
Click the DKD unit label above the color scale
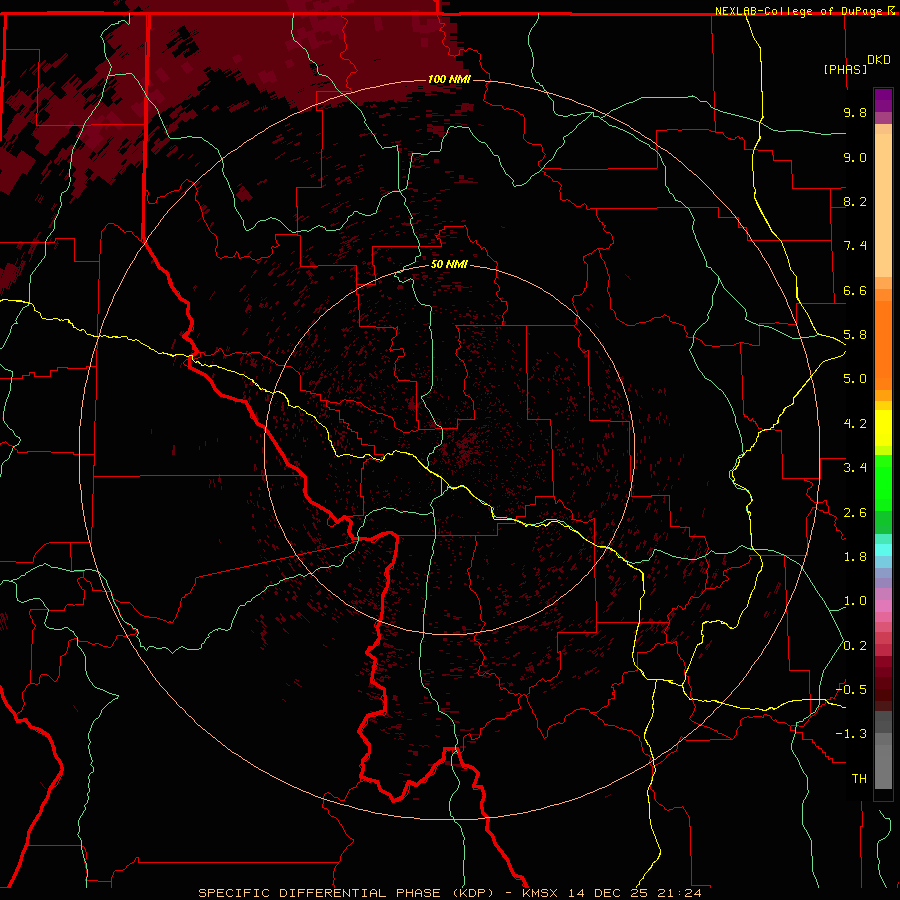(x=879, y=60)
